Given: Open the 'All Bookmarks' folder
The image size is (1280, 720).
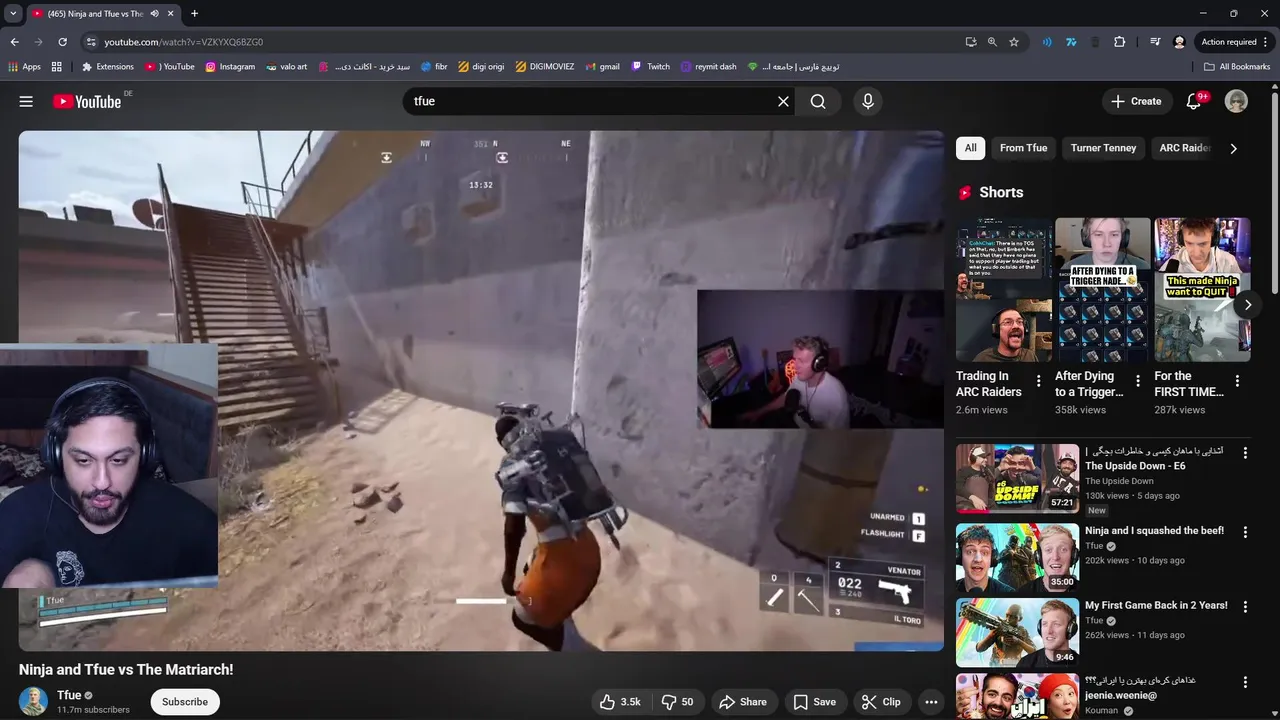Looking at the screenshot, I should [x=1237, y=67].
